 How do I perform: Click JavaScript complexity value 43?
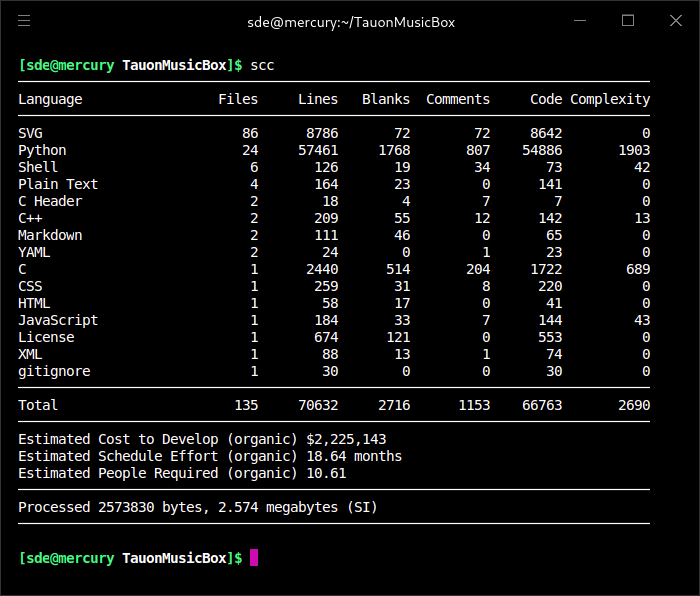642,320
